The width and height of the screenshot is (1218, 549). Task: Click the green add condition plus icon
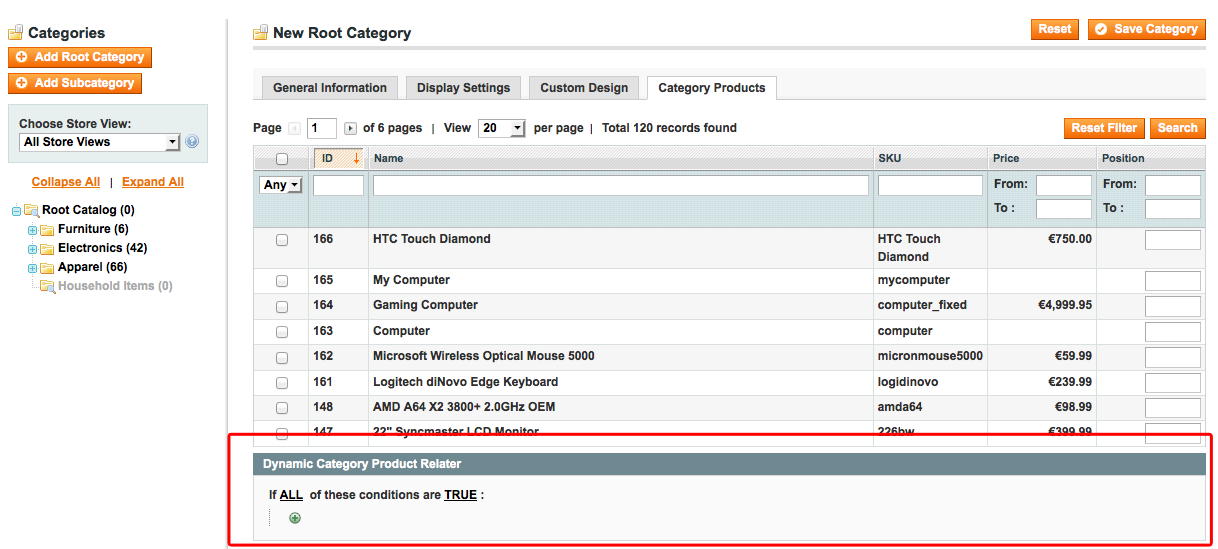coord(295,518)
